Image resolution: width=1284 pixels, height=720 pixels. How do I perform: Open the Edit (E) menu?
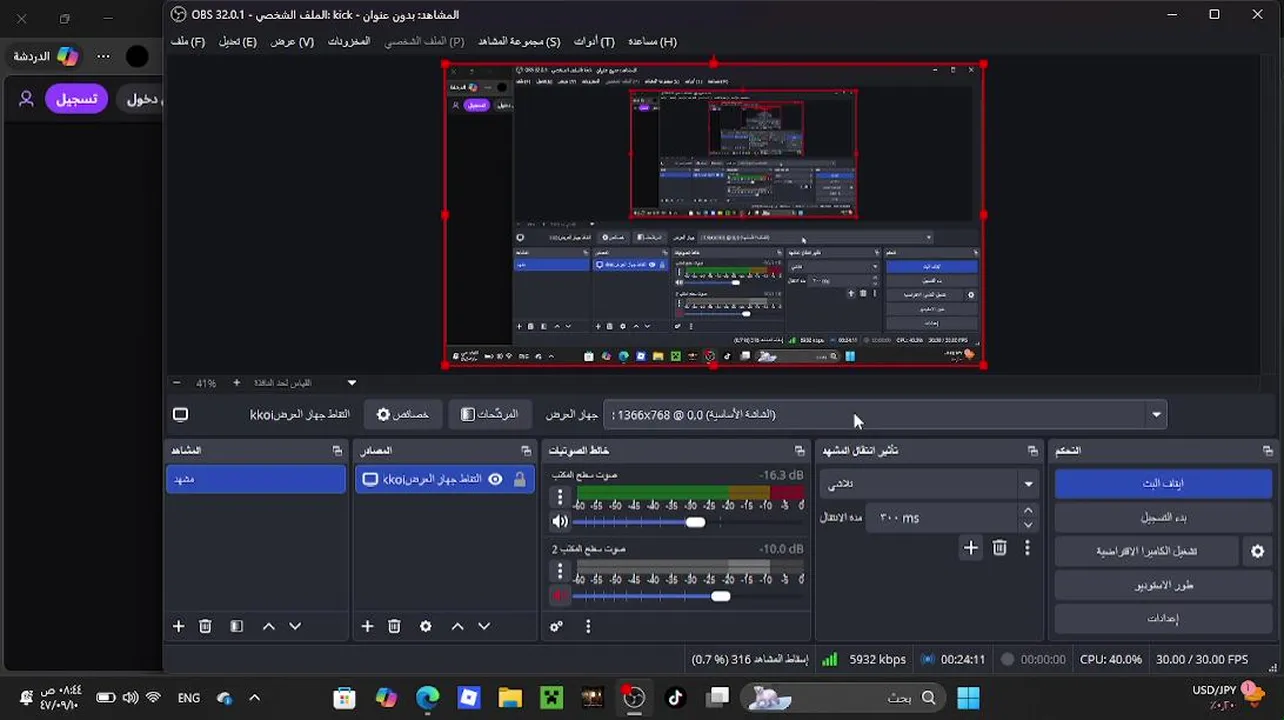coord(238,41)
